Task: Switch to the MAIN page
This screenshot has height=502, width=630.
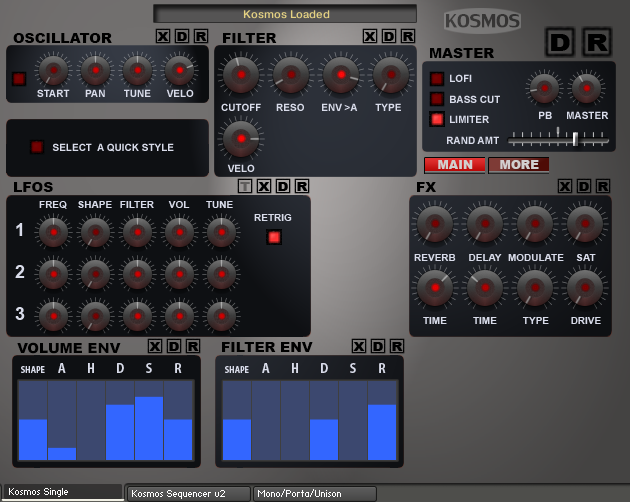Action: point(455,165)
